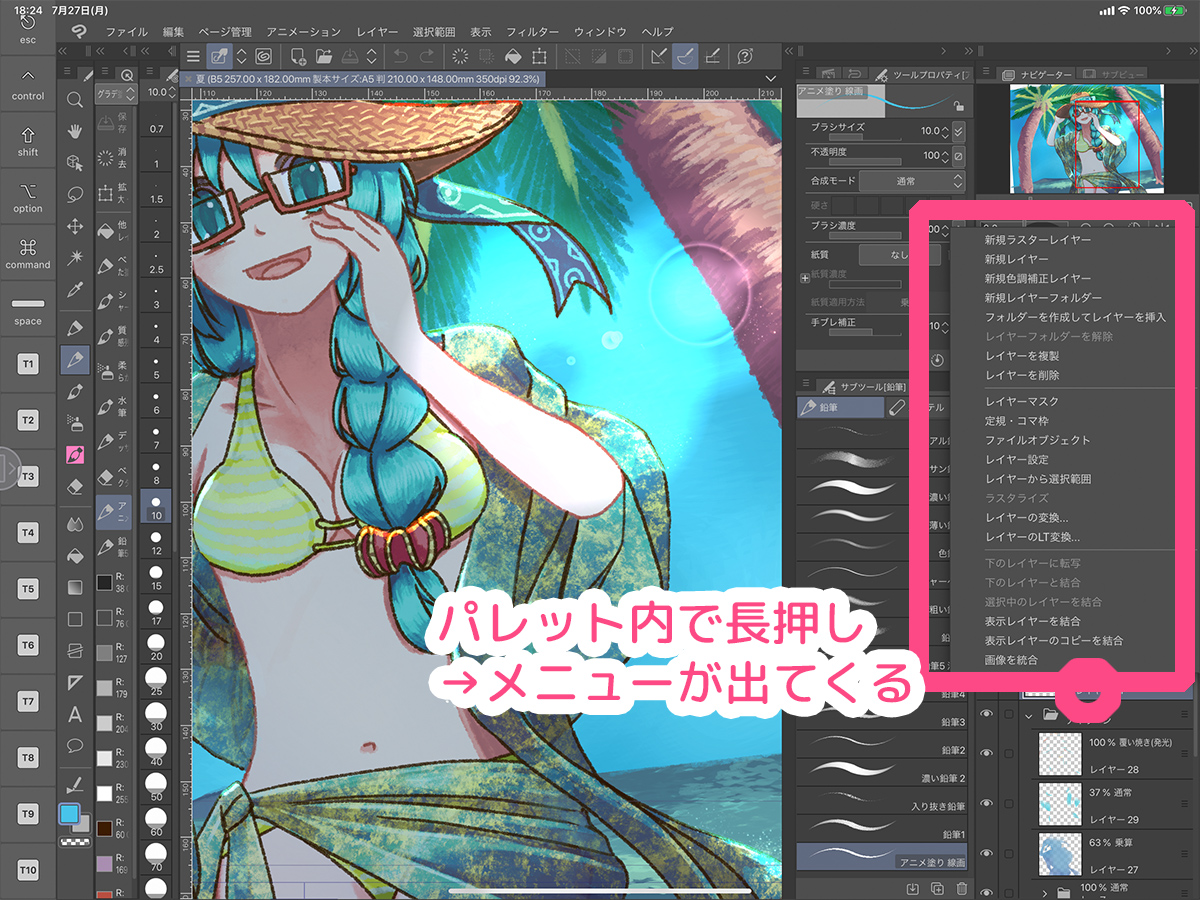
Task: Open the hamburger menu on command bar
Action: click(194, 56)
